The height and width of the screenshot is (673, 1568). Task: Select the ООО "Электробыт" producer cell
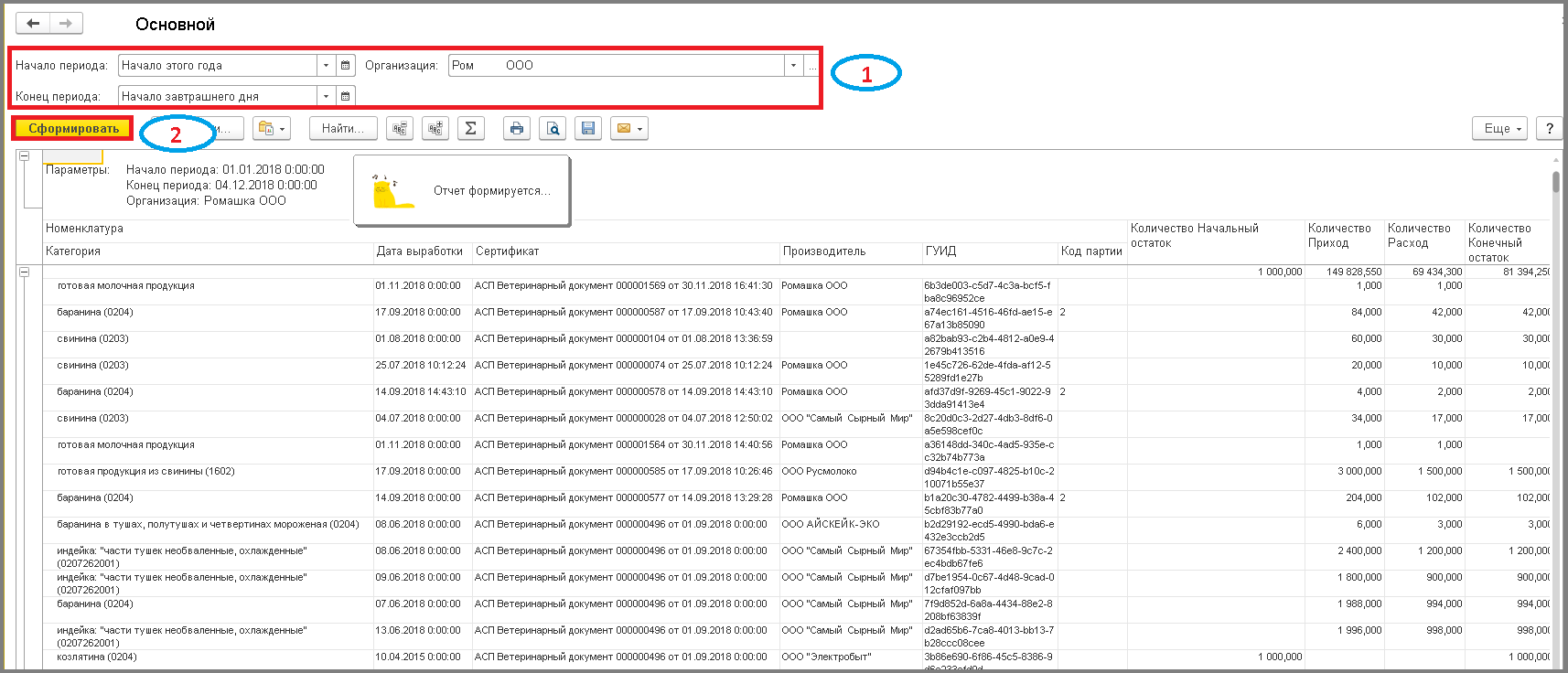pyautogui.click(x=851, y=660)
